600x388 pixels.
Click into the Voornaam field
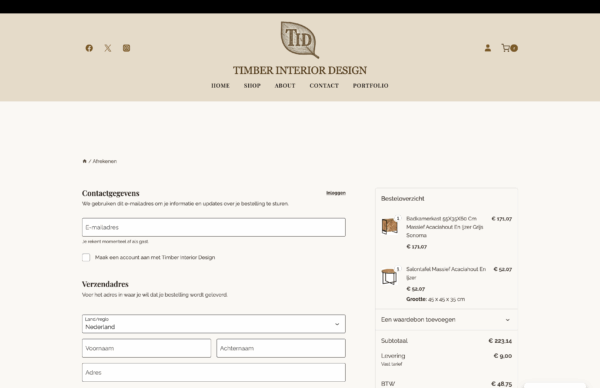147,348
